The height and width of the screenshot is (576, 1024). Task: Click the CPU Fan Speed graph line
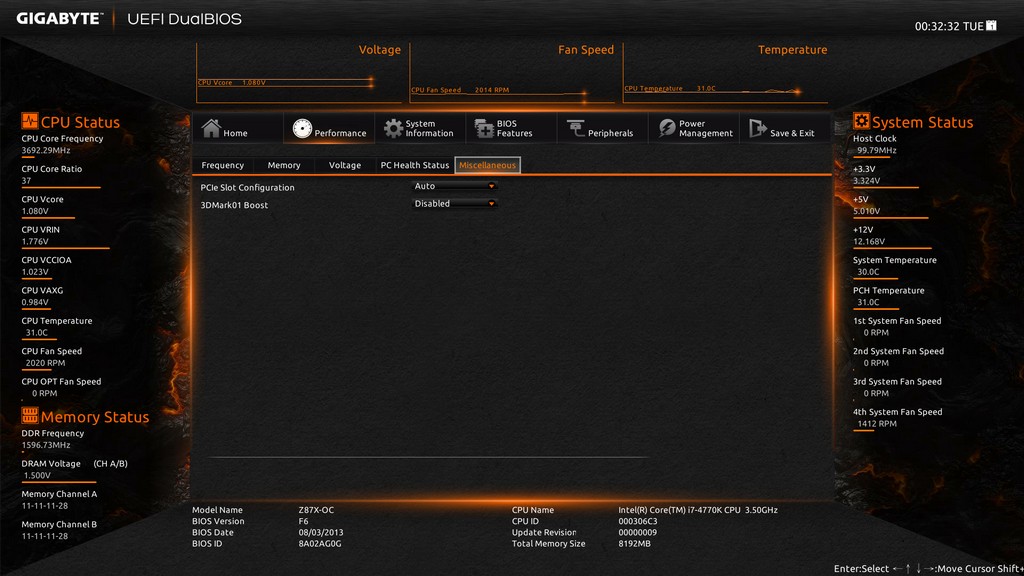[x=499, y=91]
